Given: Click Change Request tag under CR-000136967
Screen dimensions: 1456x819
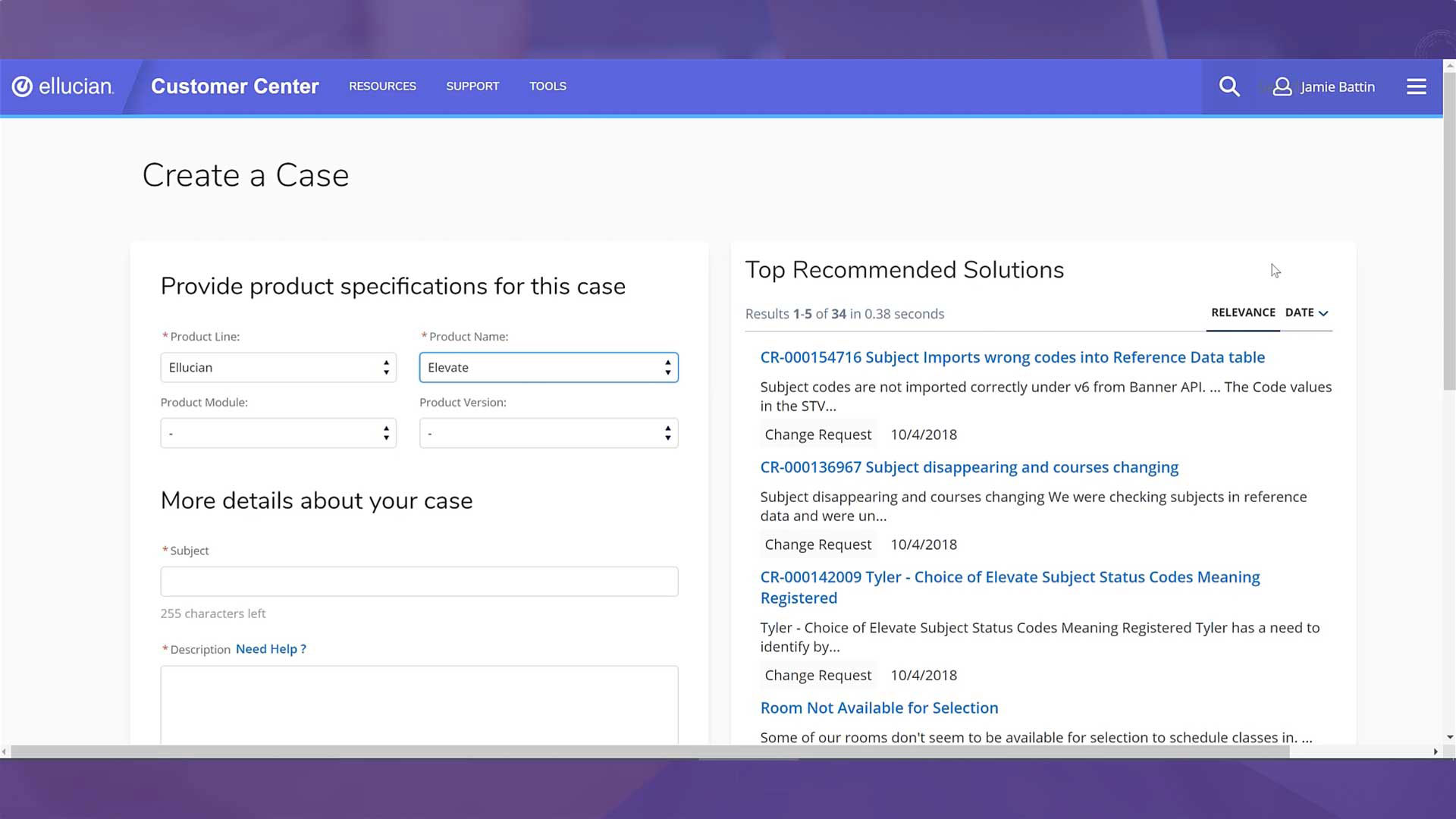Looking at the screenshot, I should tap(818, 544).
